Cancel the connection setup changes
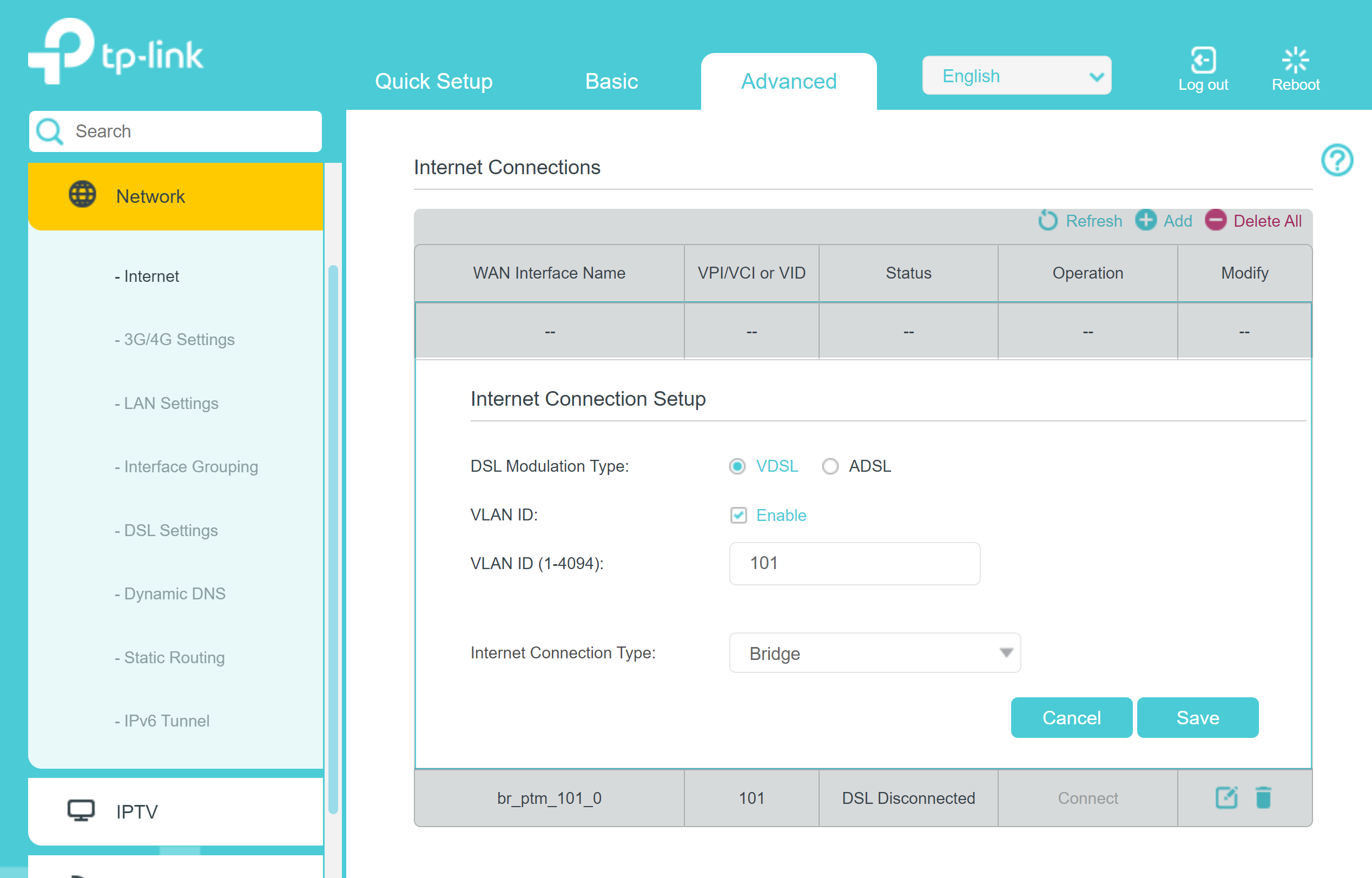 pyautogui.click(x=1071, y=717)
